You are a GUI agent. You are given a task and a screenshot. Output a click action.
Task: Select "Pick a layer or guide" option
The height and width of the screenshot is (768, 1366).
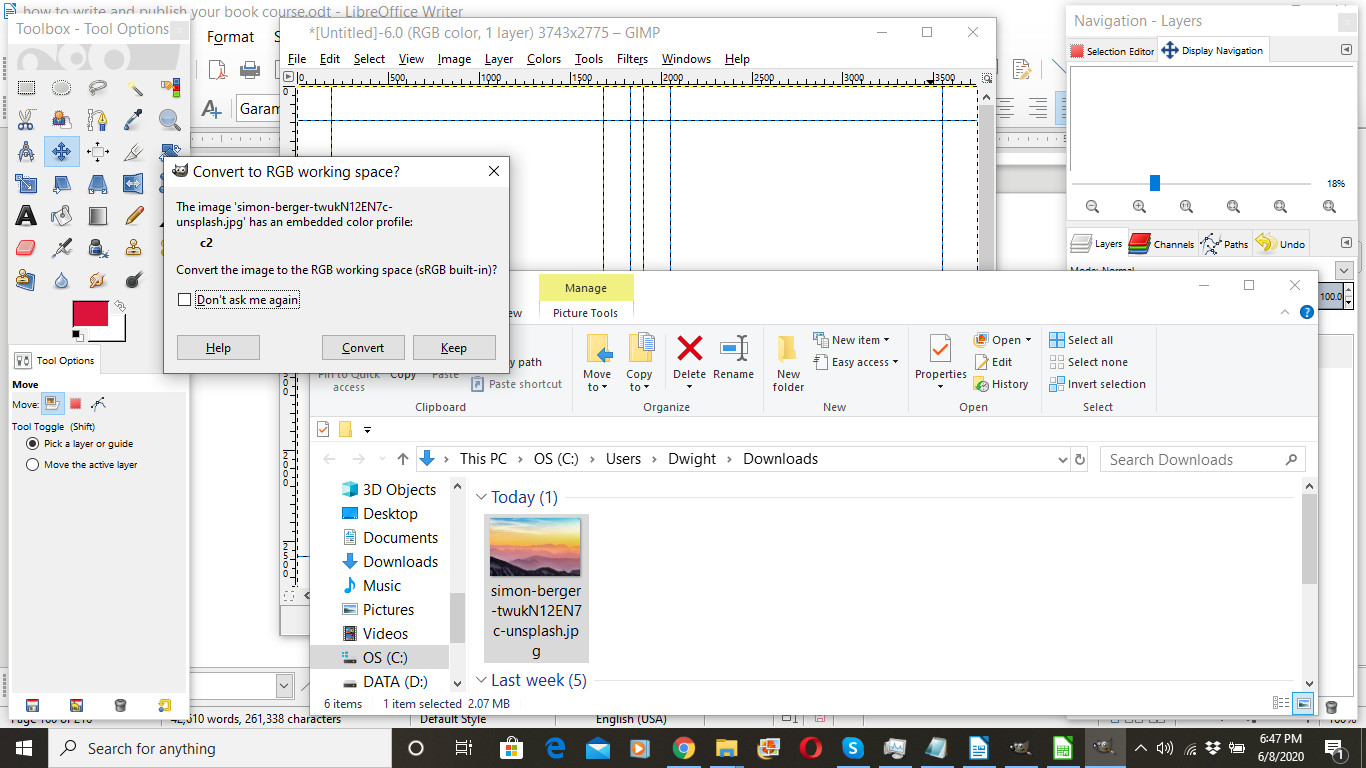pos(33,444)
